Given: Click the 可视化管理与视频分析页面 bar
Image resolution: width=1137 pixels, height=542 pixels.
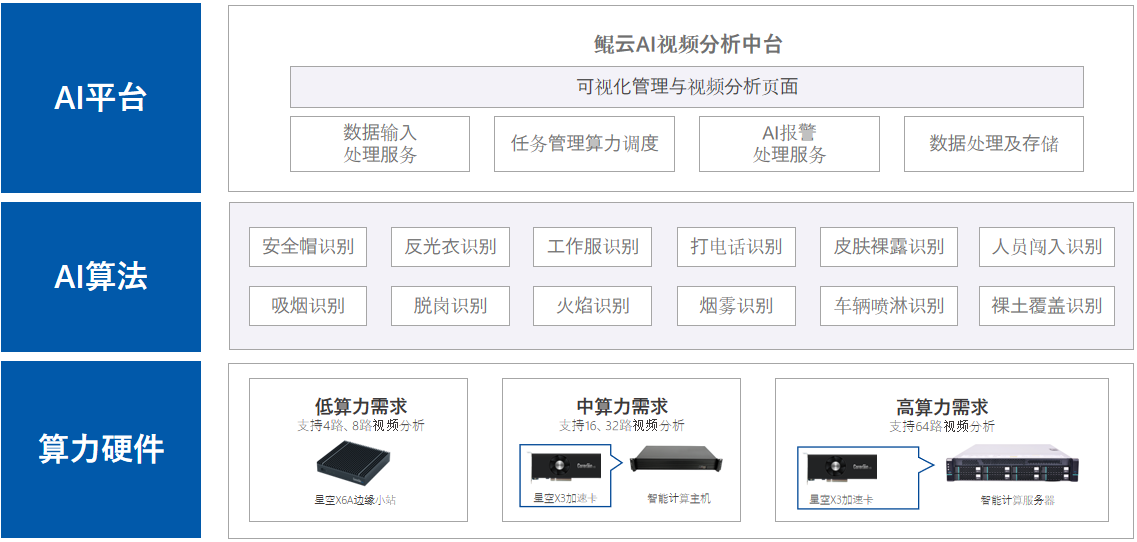Looking at the screenshot, I should (686, 87).
